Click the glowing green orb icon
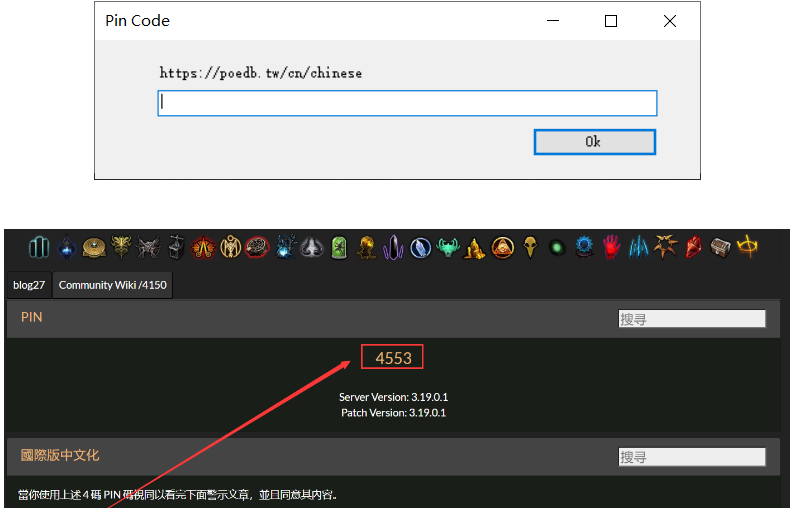The height and width of the screenshot is (508, 790). (x=557, y=247)
